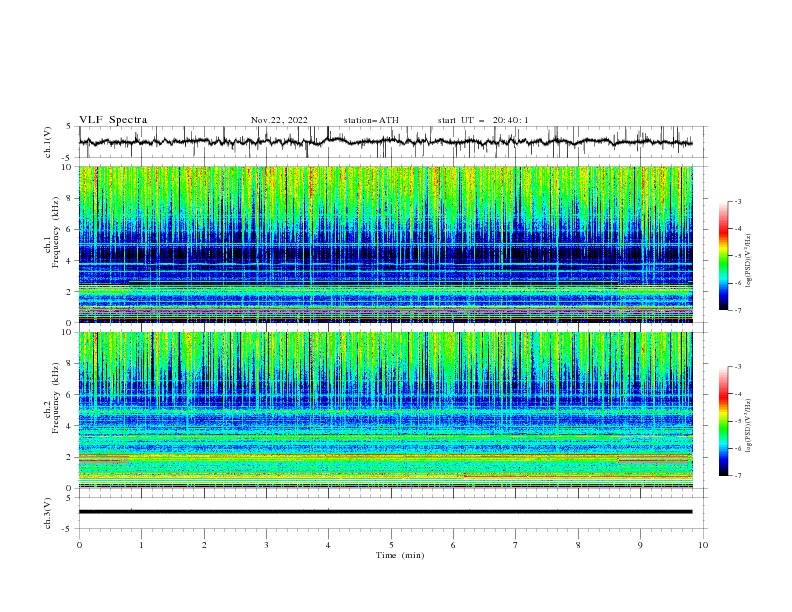The height and width of the screenshot is (612, 792).
Task: Click the ch.2 "log(PSD)(V²/Hz)" color bar label
Action: (748, 426)
